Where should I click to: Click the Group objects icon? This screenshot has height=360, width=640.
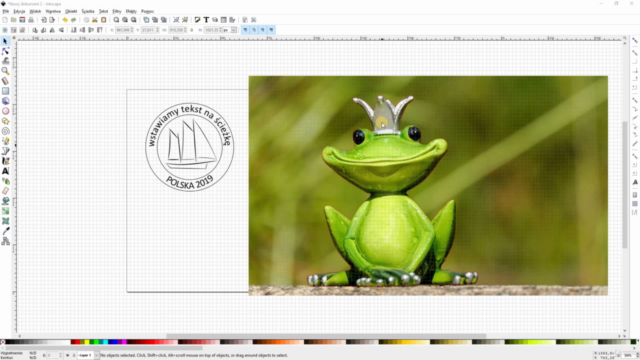click(176, 20)
